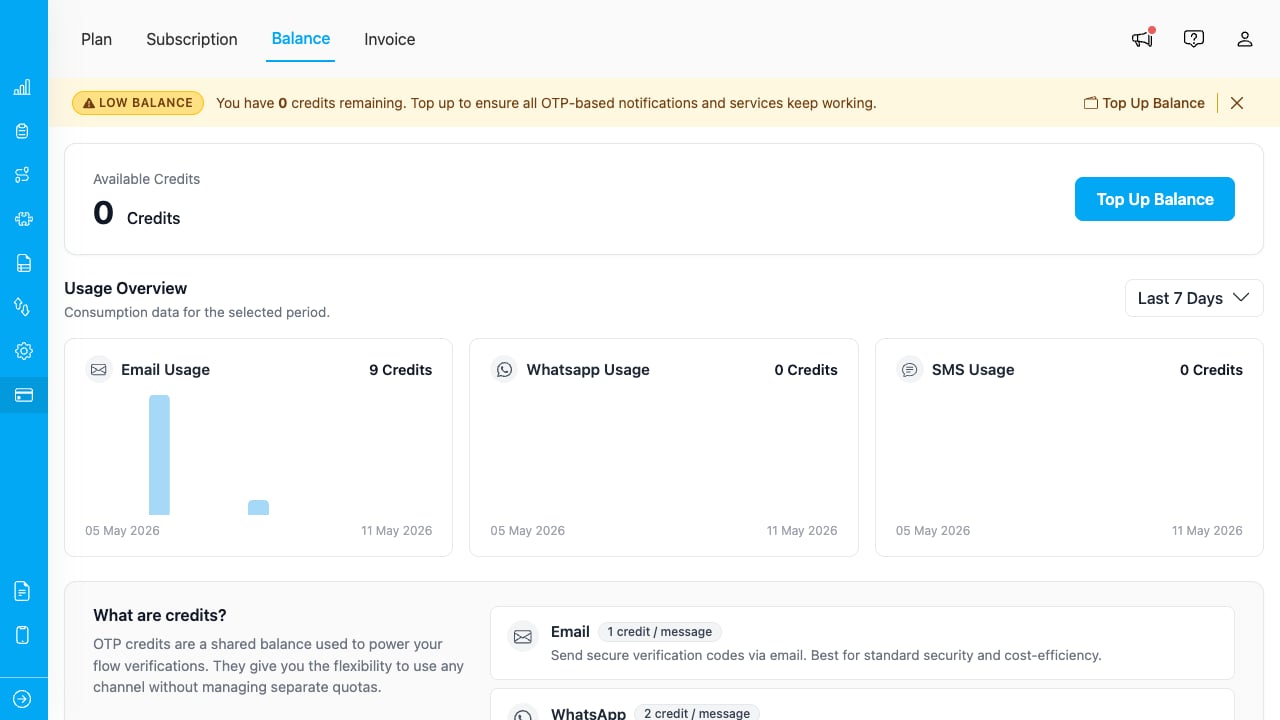Image resolution: width=1280 pixels, height=720 pixels.
Task: Click the chat bubble icon on SMS Usage card
Action: click(x=909, y=370)
